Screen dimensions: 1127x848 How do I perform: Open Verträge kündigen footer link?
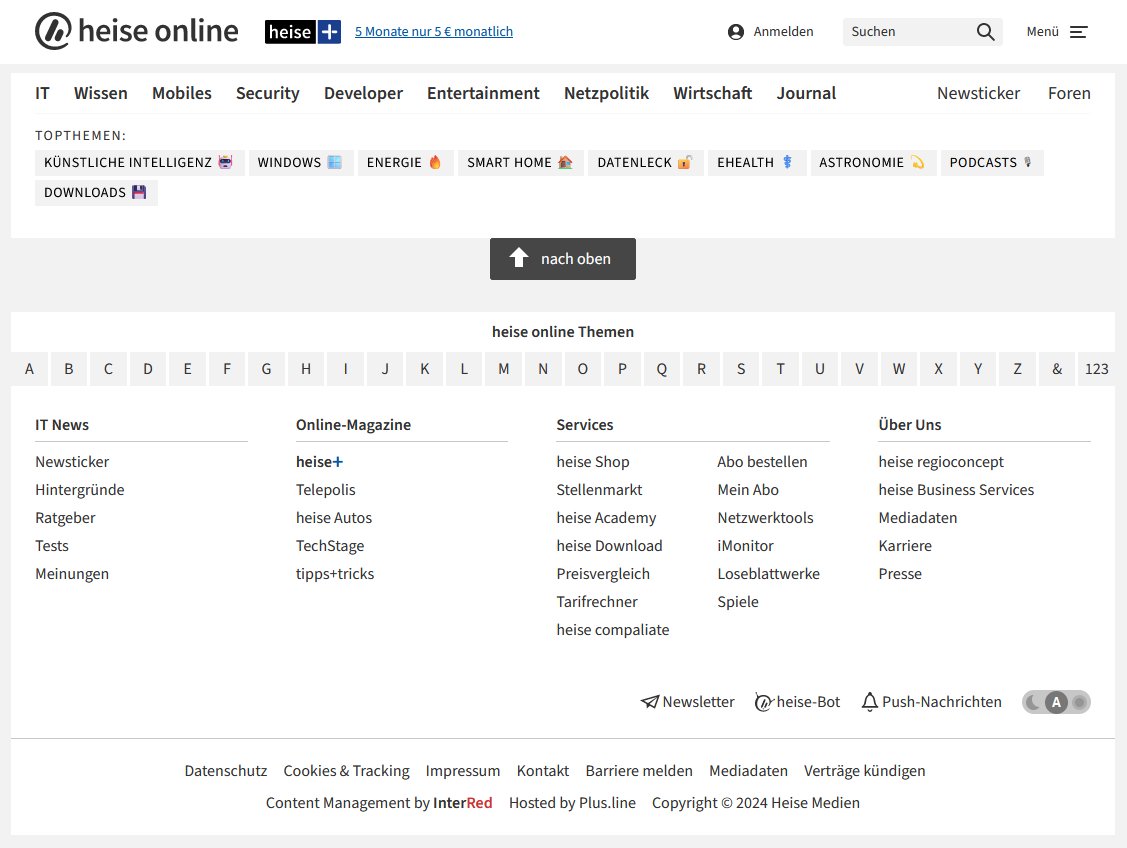[865, 770]
